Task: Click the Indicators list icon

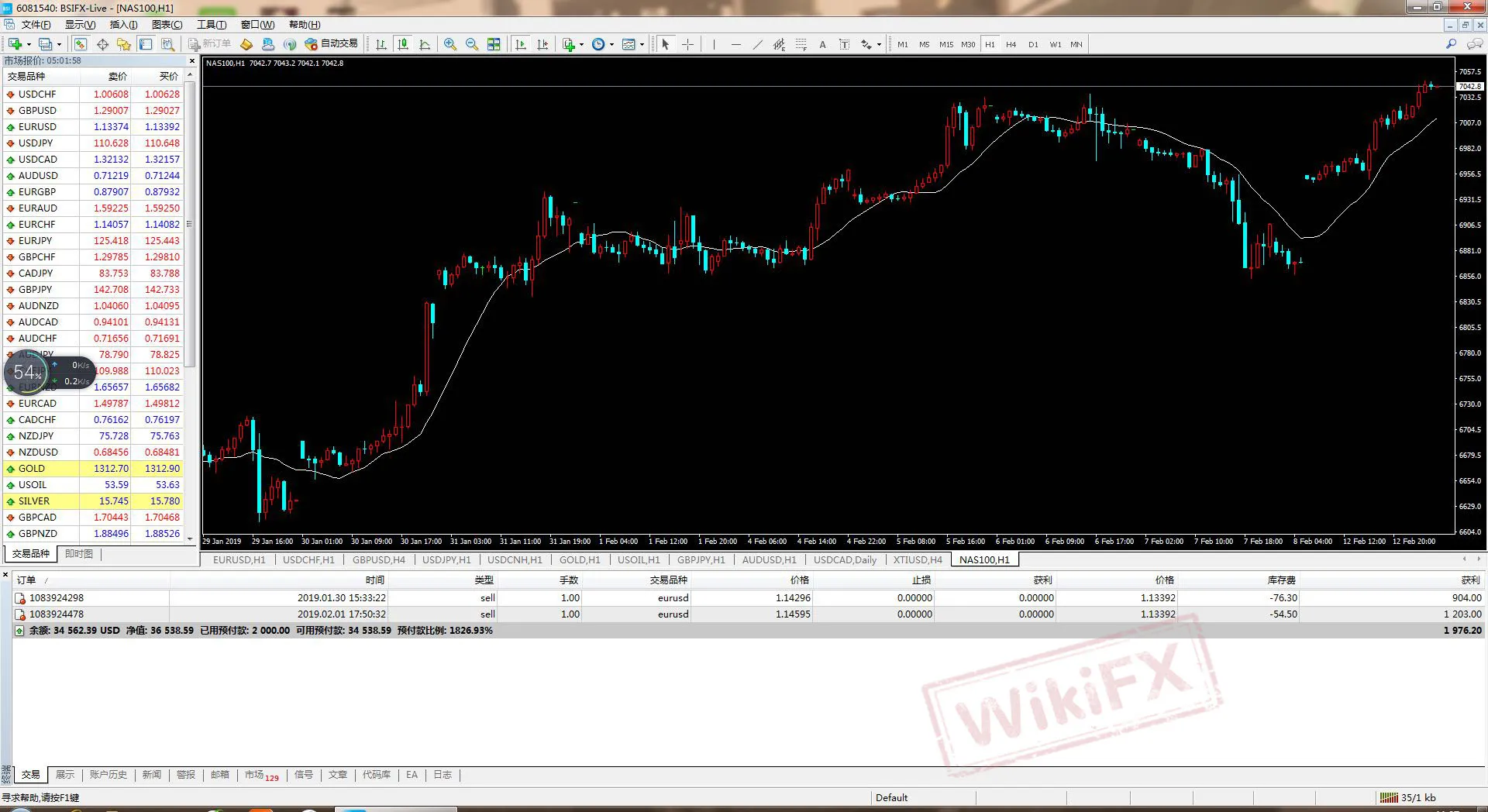Action: tap(569, 44)
